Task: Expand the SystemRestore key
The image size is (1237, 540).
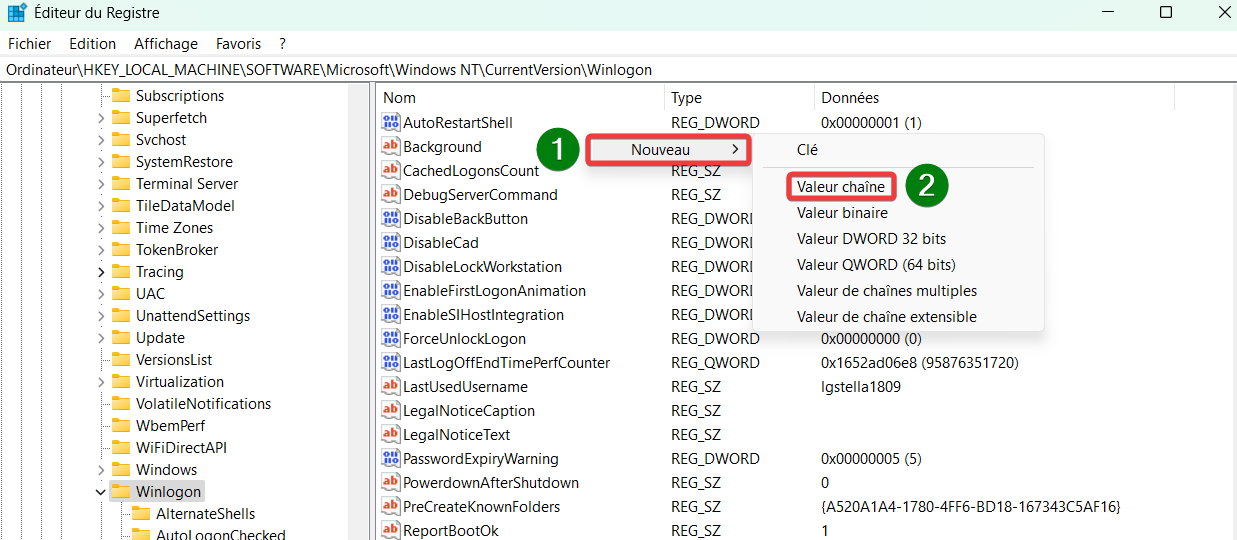Action: [x=101, y=162]
